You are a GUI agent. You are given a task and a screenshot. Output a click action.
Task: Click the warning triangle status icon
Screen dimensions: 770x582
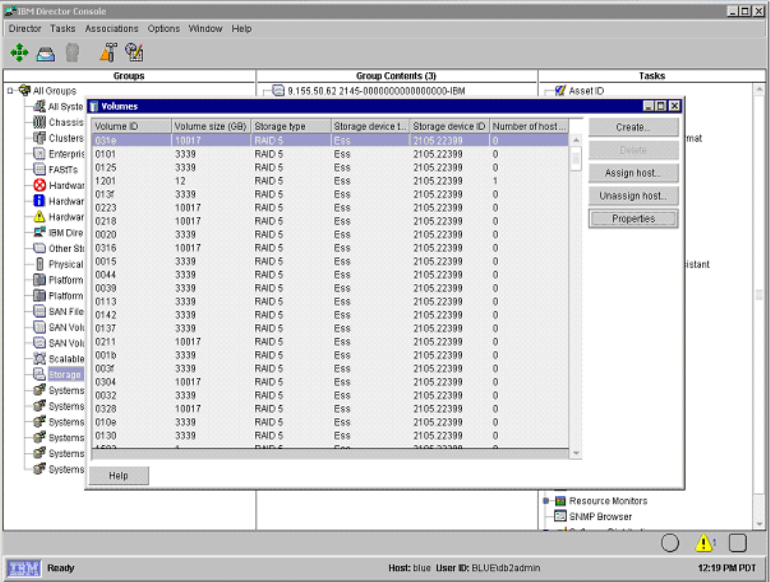click(704, 543)
